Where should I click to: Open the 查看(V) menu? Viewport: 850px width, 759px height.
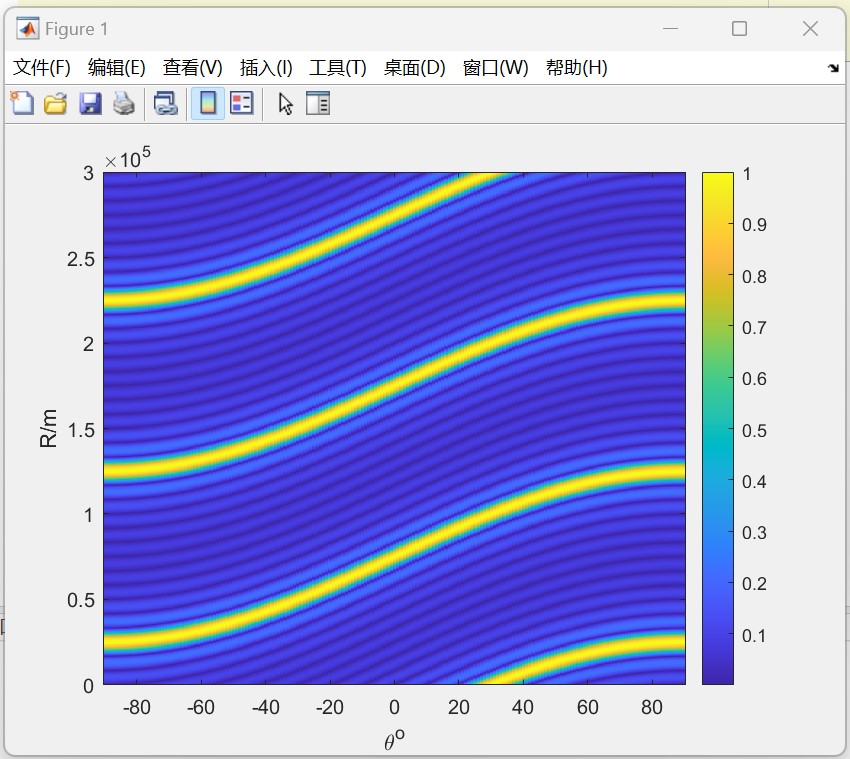coord(192,68)
